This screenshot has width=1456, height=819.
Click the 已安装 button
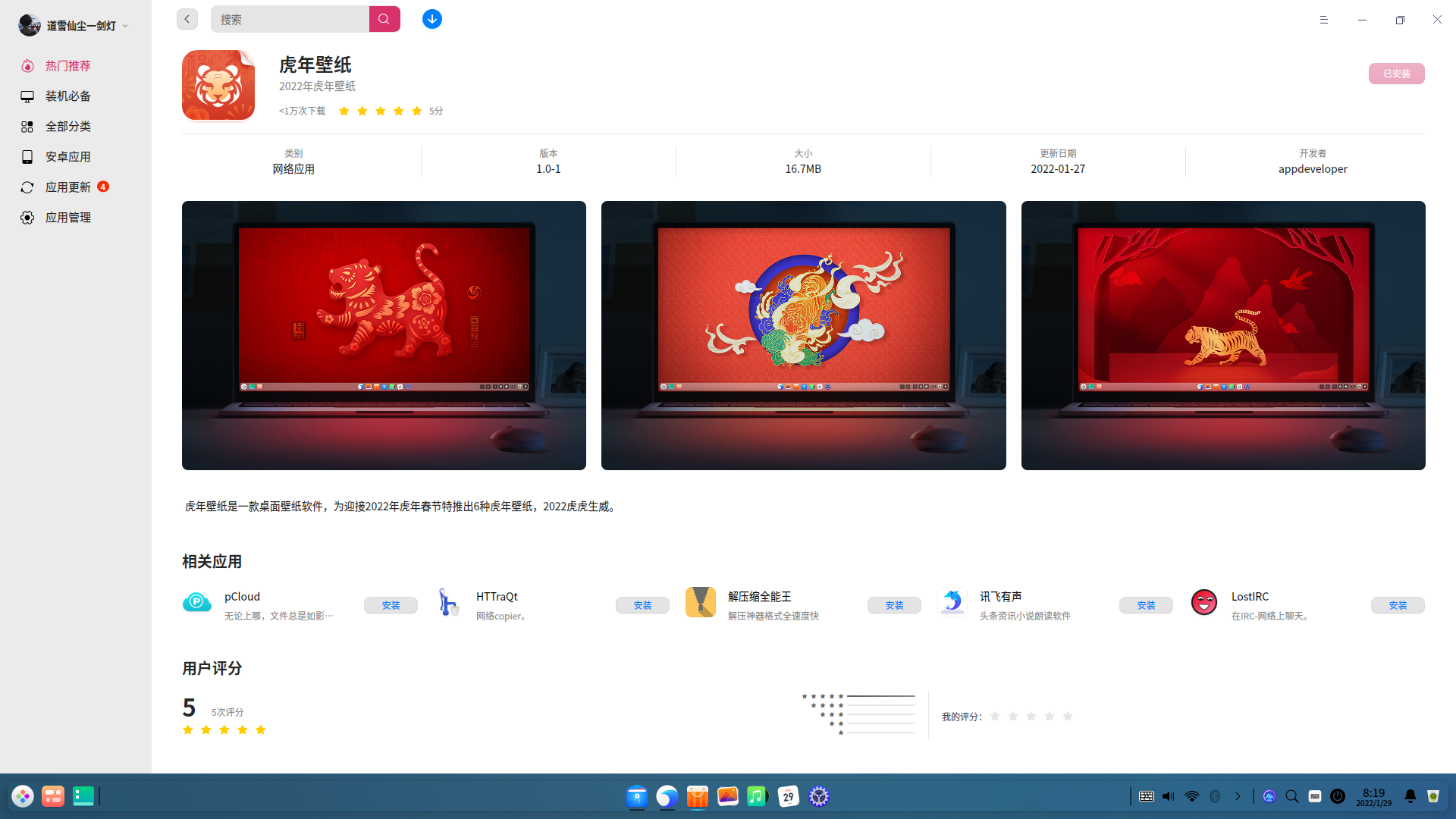[1396, 74]
